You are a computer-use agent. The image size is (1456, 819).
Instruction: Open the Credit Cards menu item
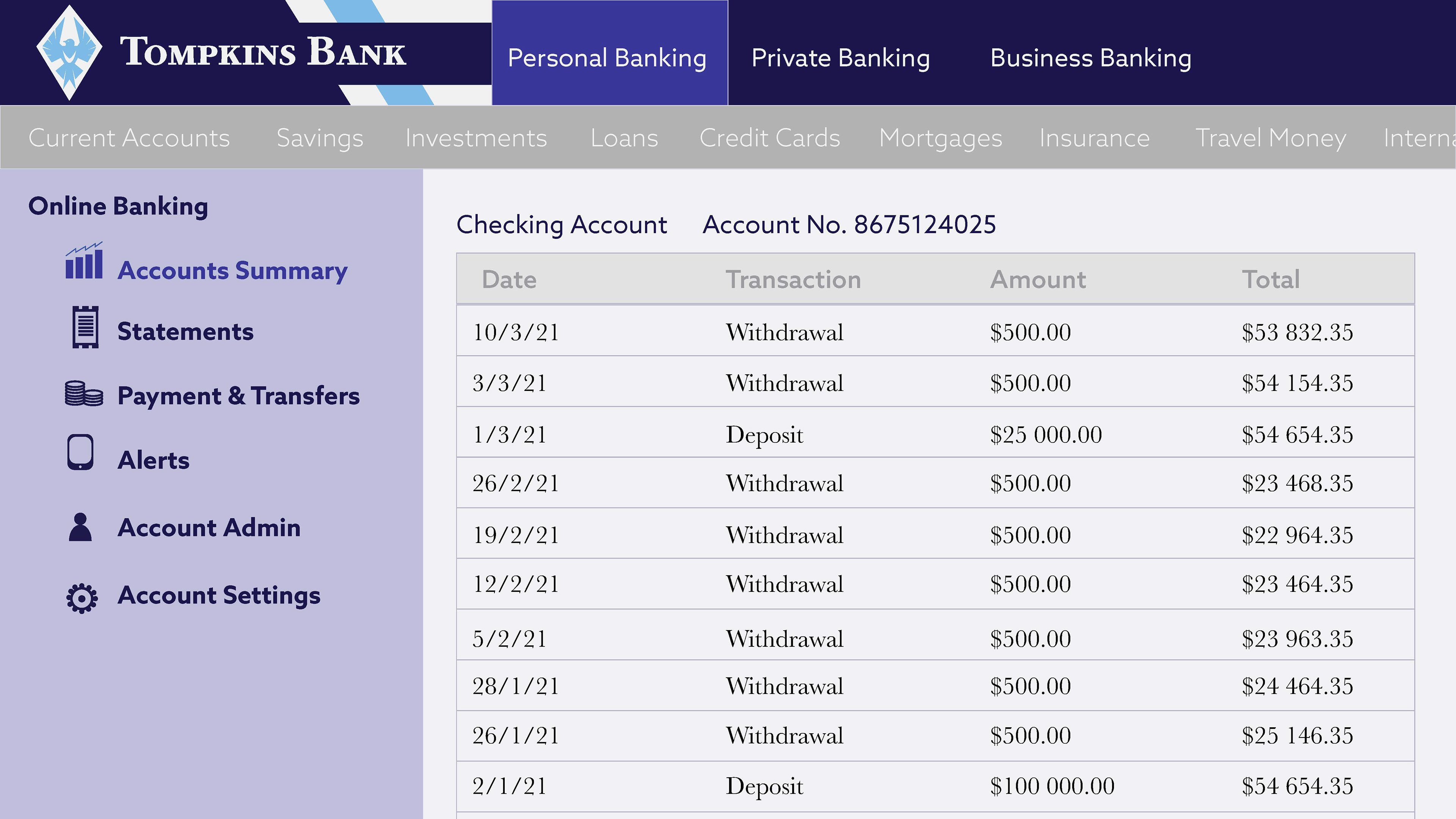[x=770, y=138]
